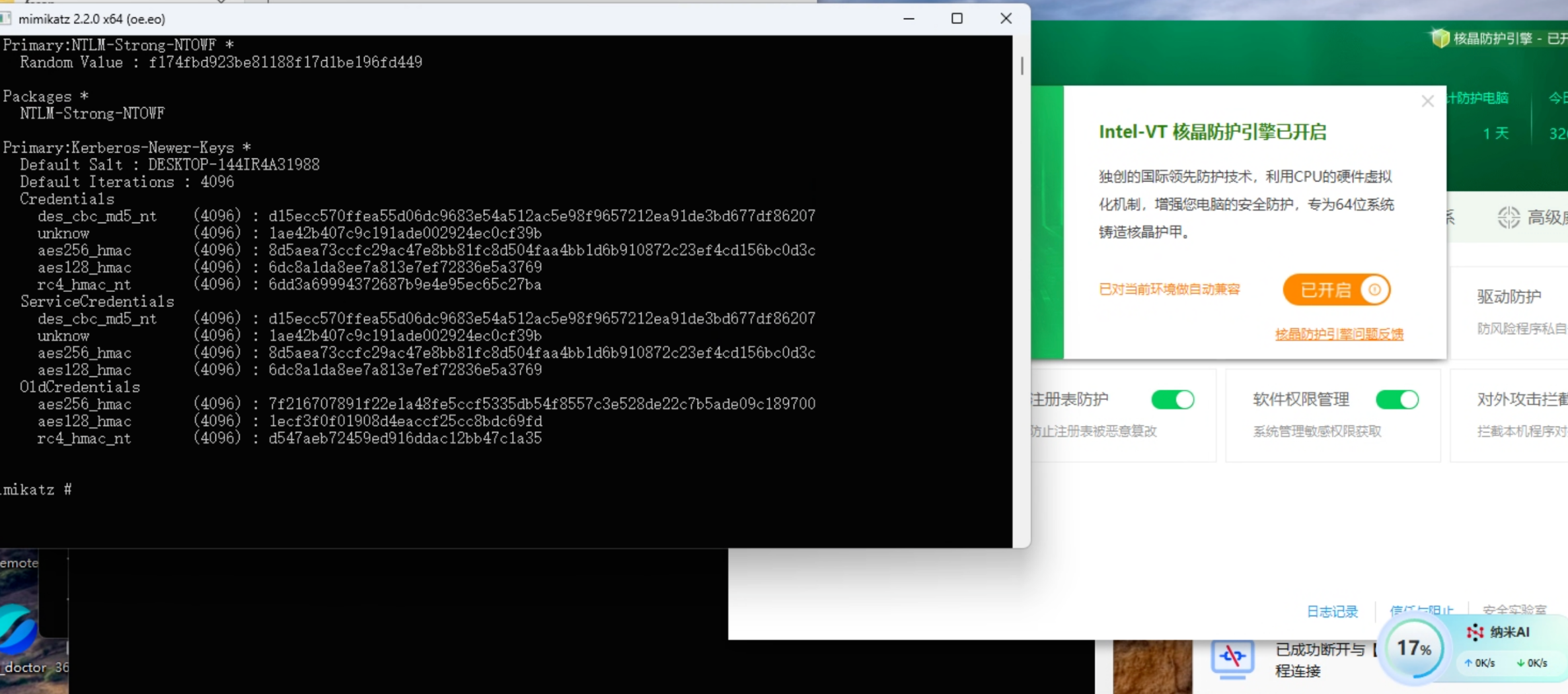Screen dimensions: 1568x694
Task: Click the OldCredentials rc4_hmac_nt hash d547aeb72459...
Action: click(405, 438)
